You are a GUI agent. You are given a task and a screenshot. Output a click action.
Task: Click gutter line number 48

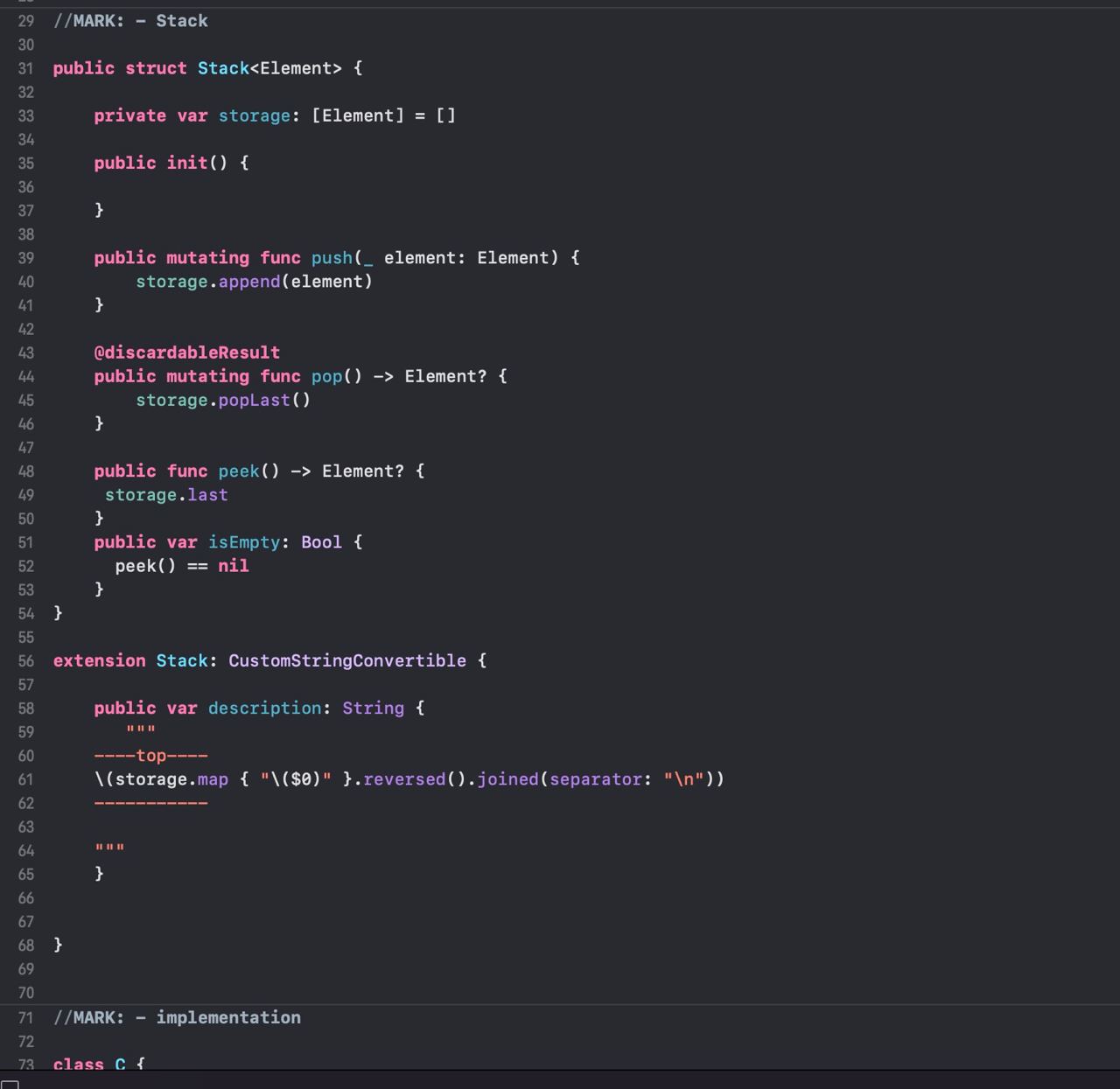(x=26, y=471)
